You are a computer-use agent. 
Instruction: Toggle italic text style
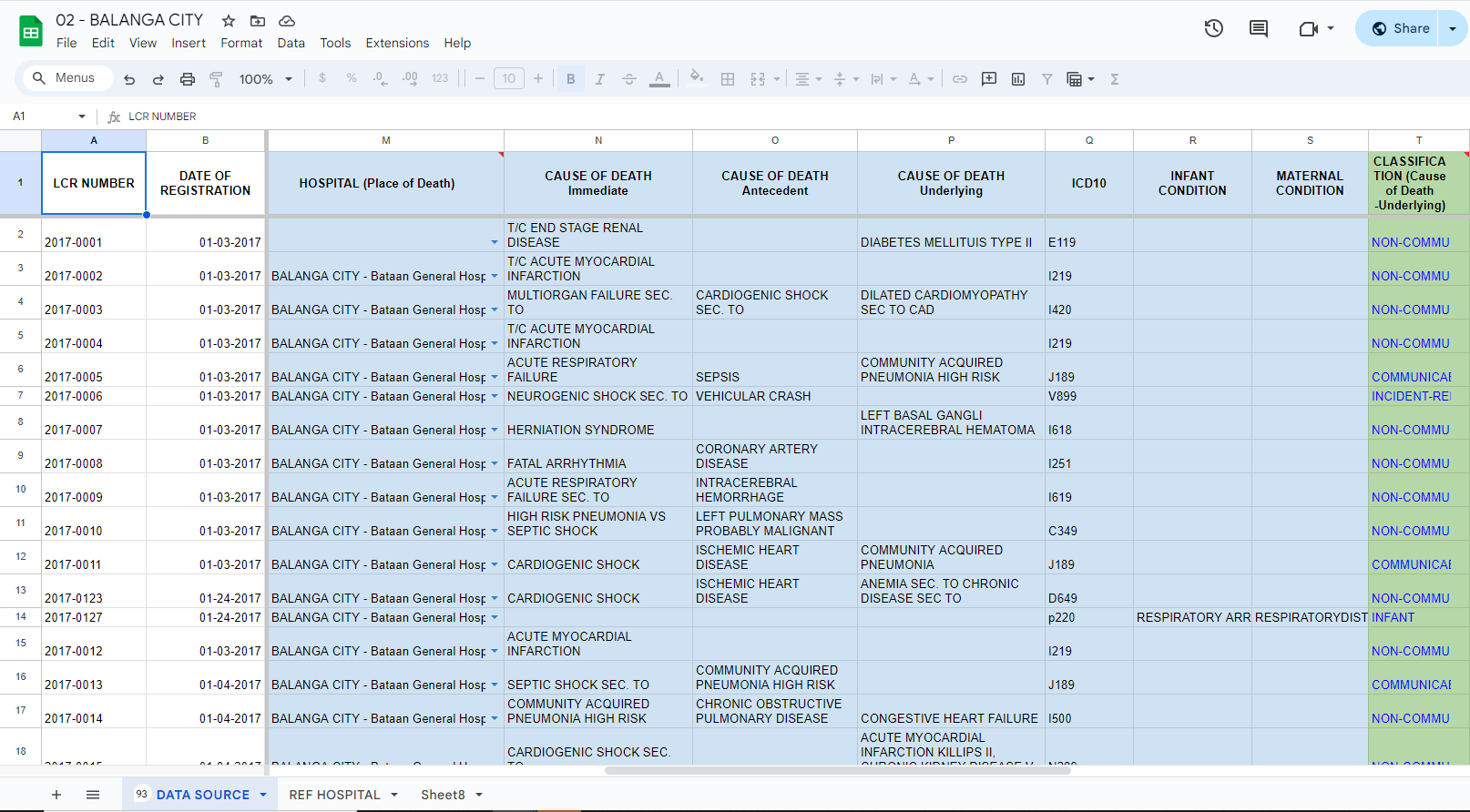600,79
